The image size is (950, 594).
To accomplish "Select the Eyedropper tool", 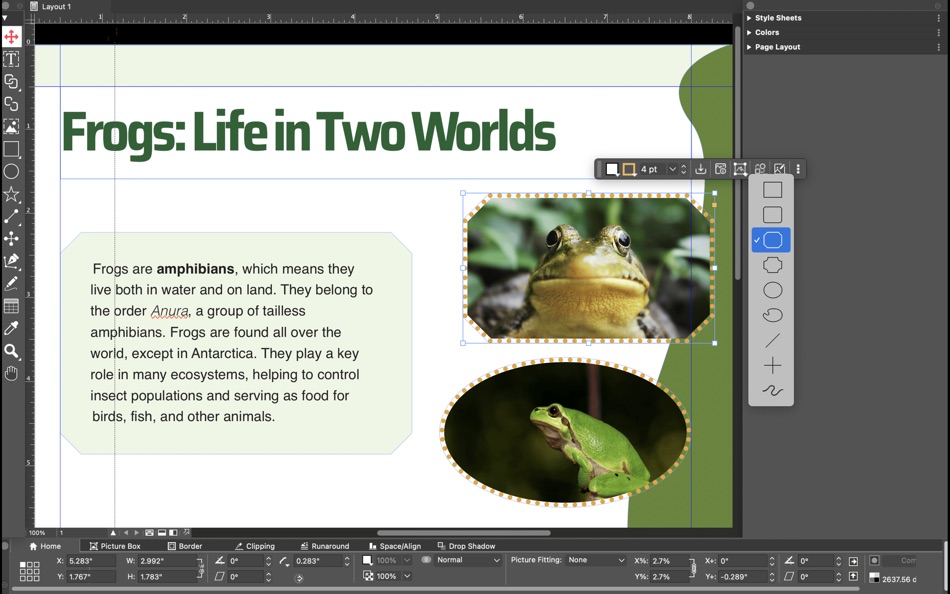I will [11, 329].
